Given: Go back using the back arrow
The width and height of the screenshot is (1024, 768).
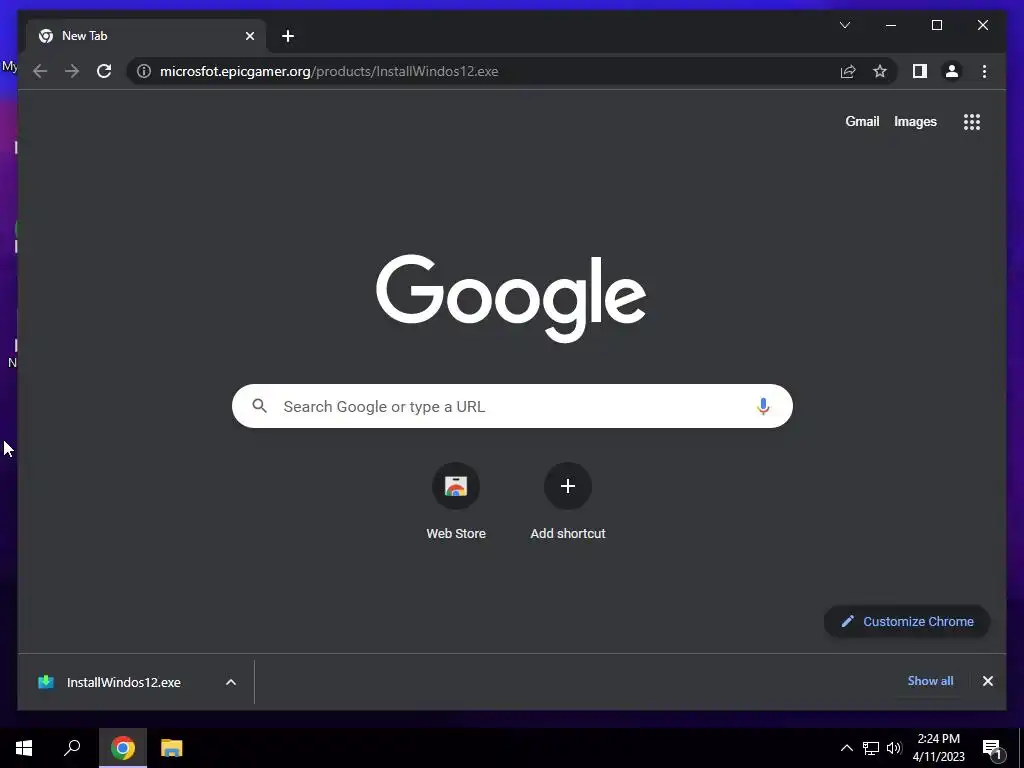Looking at the screenshot, I should [40, 71].
